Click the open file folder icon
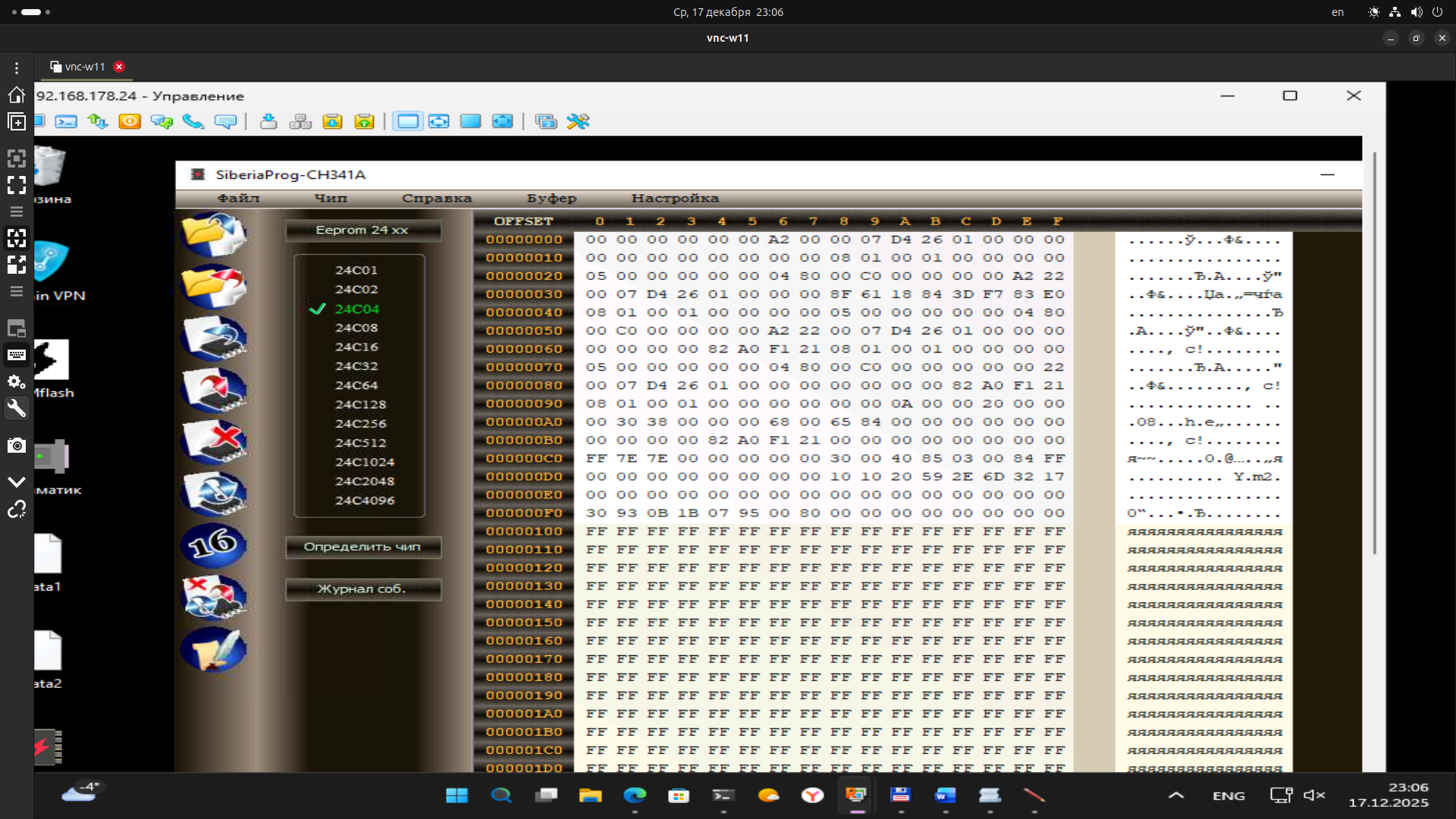 coord(213,233)
